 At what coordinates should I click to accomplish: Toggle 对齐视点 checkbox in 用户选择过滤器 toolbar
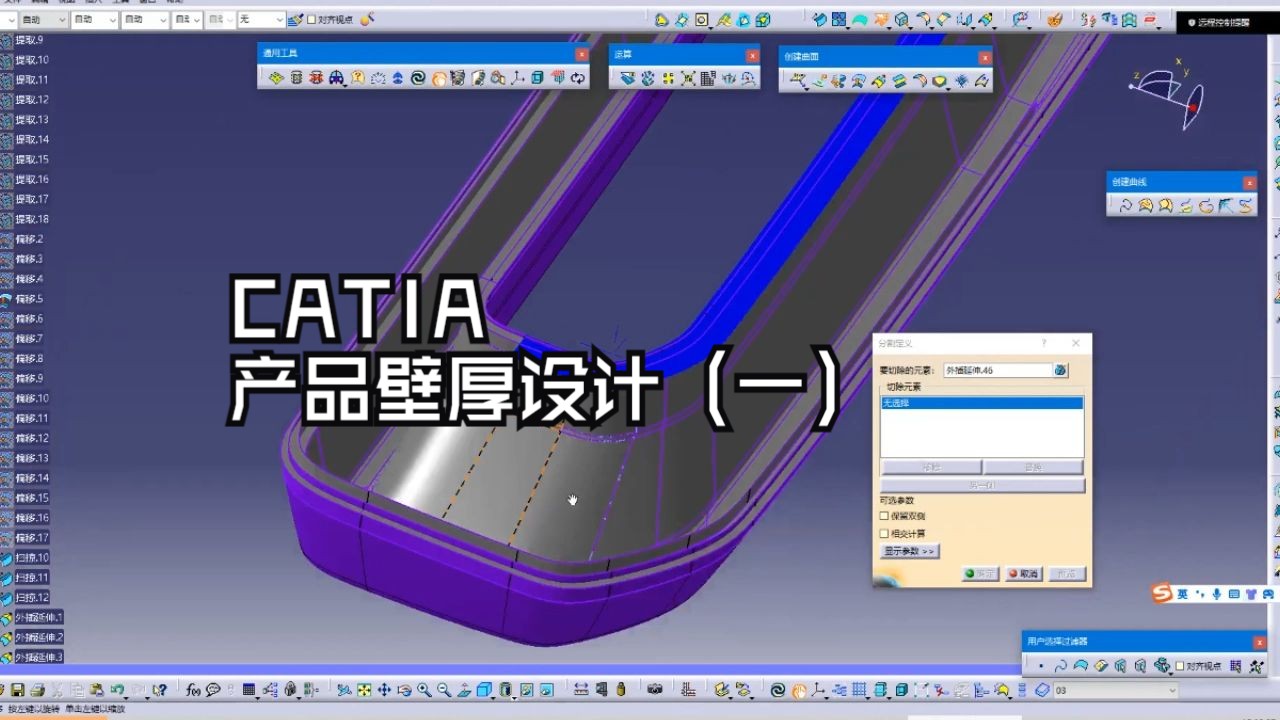pyautogui.click(x=1180, y=666)
